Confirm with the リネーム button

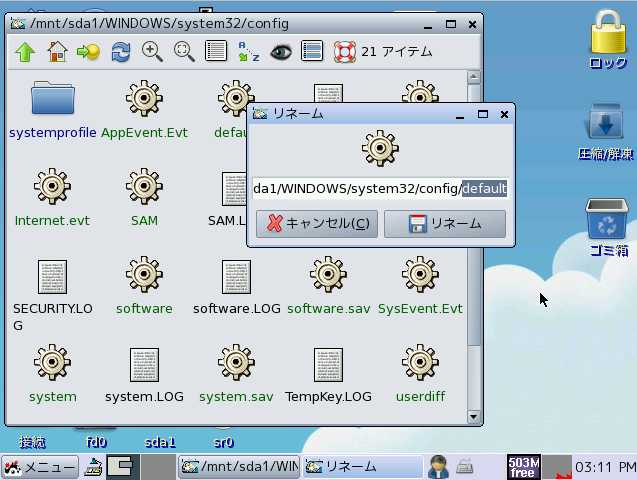point(445,224)
